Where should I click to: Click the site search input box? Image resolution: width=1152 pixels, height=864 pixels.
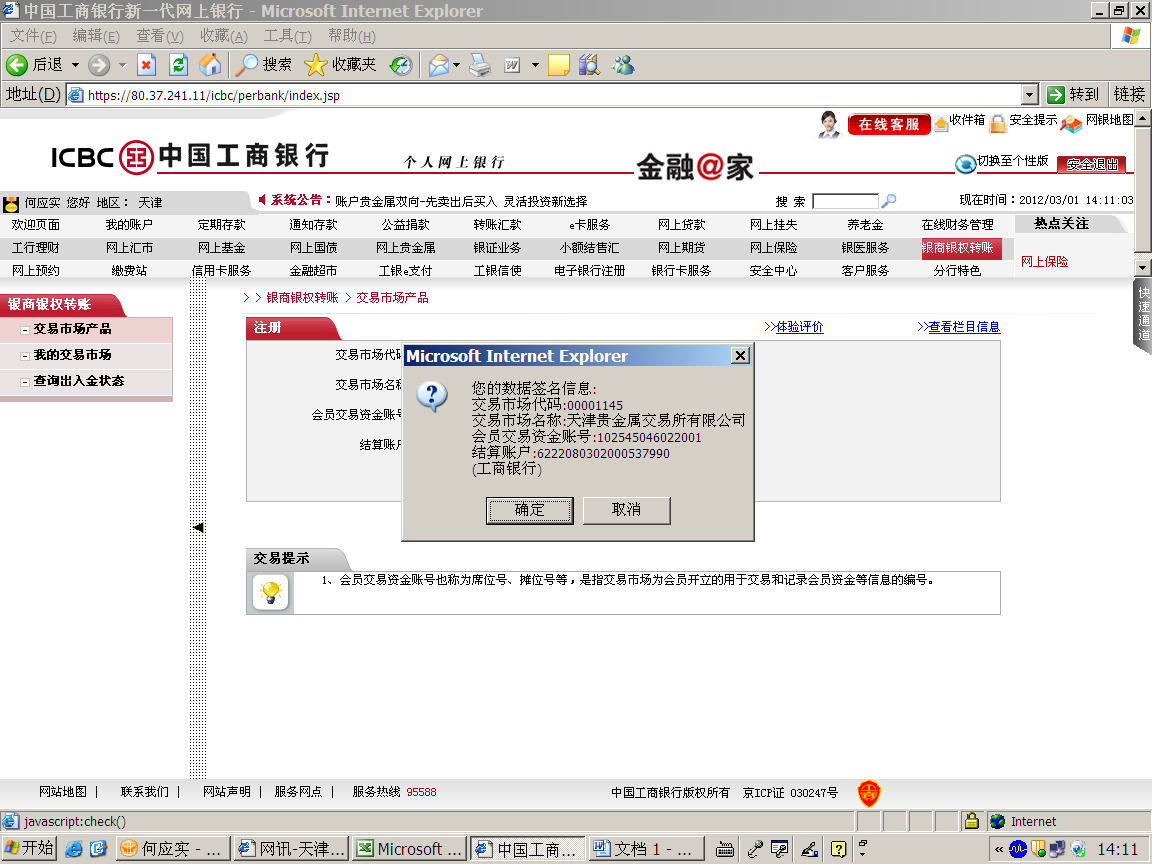pos(845,201)
